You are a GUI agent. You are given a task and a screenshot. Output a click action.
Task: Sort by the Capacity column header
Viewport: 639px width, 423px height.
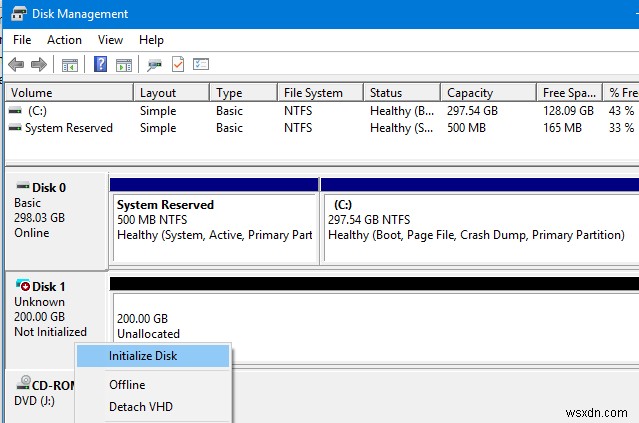point(488,93)
